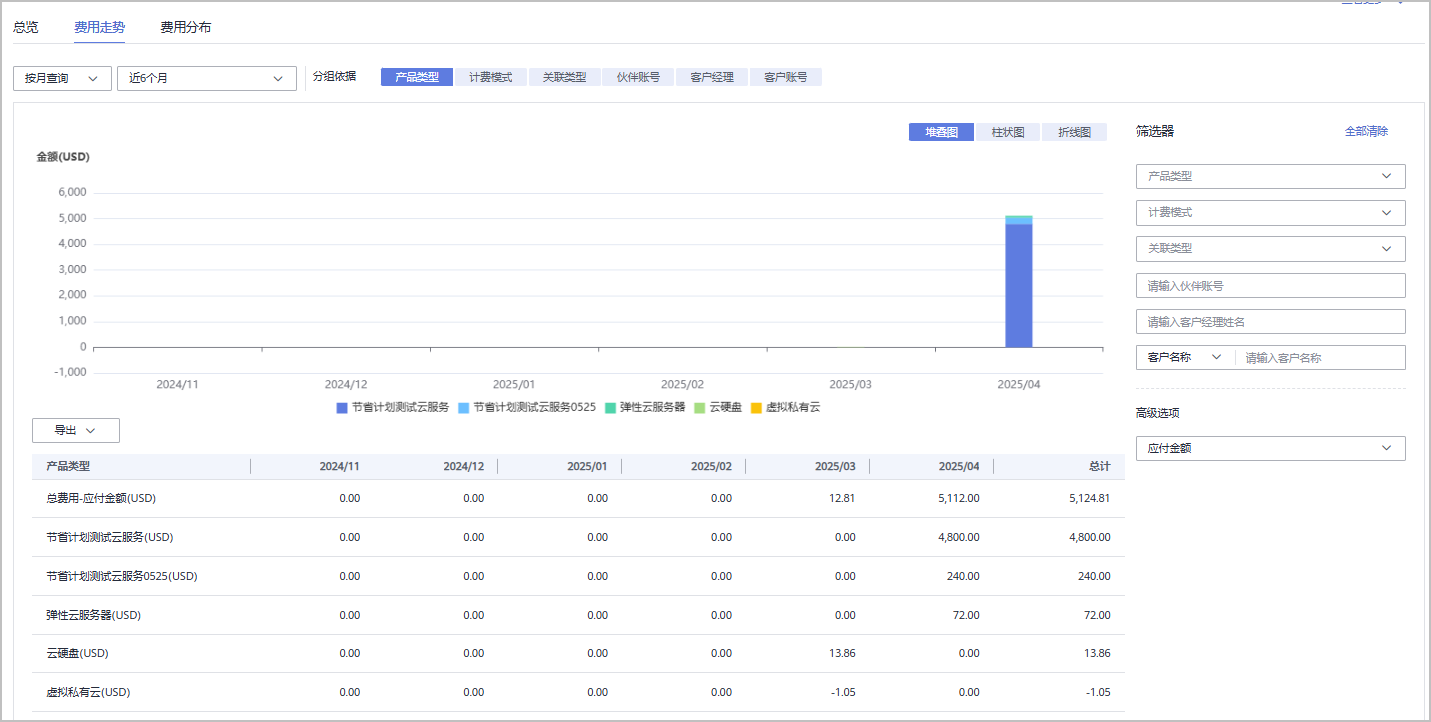Expand the 按月查询 dropdown
This screenshot has width=1431, height=722.
pos(62,78)
